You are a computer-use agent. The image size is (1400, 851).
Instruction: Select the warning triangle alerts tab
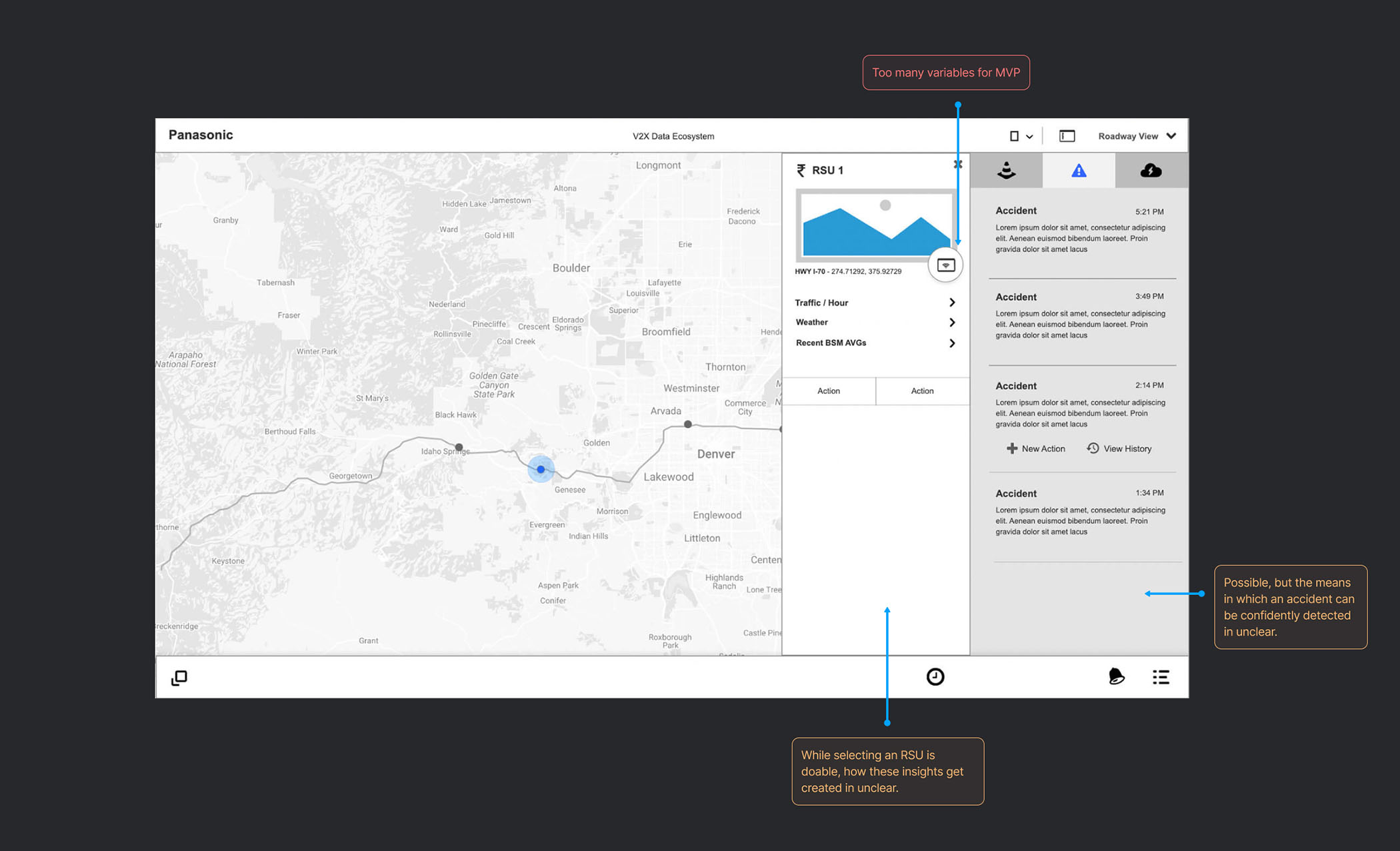[x=1078, y=171]
